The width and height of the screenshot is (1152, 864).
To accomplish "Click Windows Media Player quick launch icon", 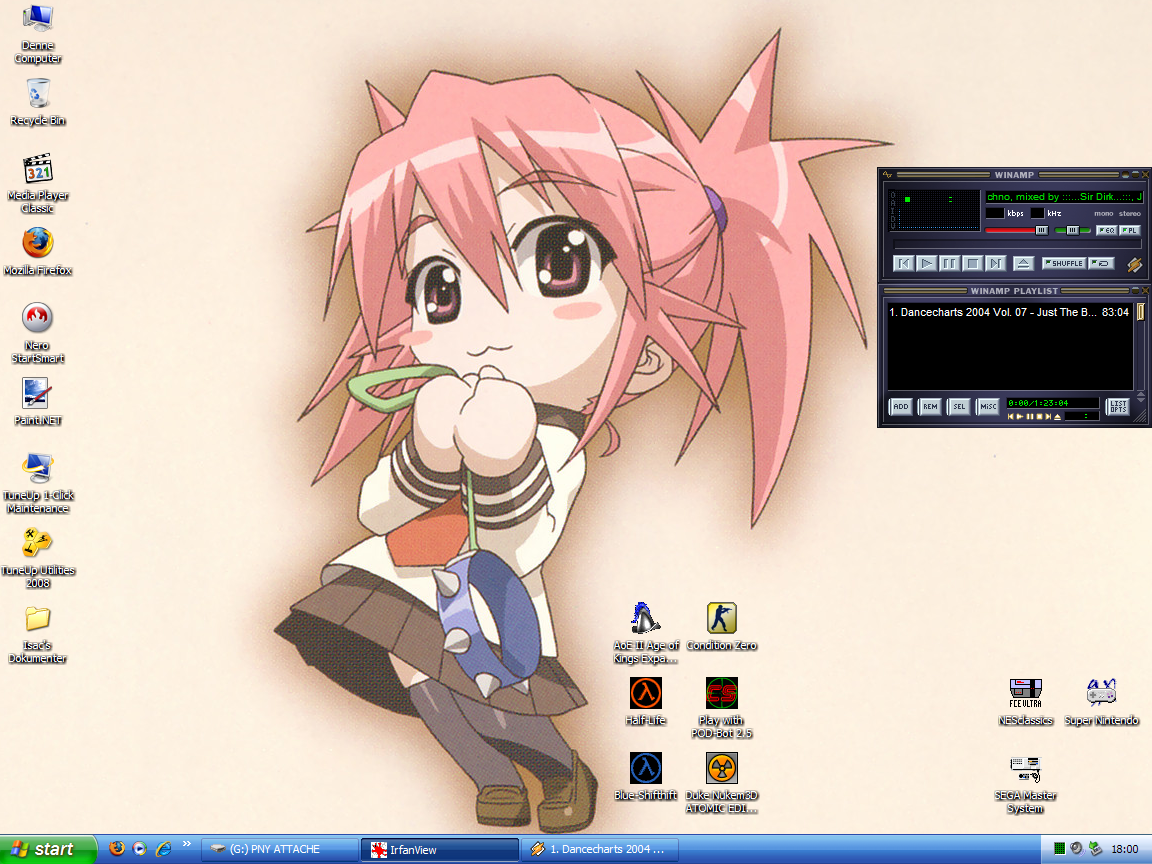I will click(x=140, y=849).
